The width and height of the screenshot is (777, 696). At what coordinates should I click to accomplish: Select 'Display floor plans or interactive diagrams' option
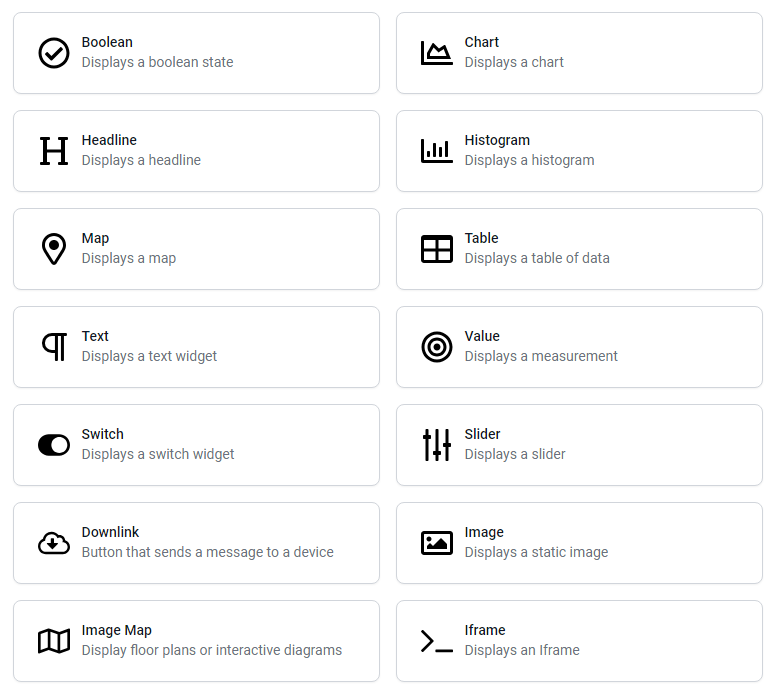click(x=211, y=650)
